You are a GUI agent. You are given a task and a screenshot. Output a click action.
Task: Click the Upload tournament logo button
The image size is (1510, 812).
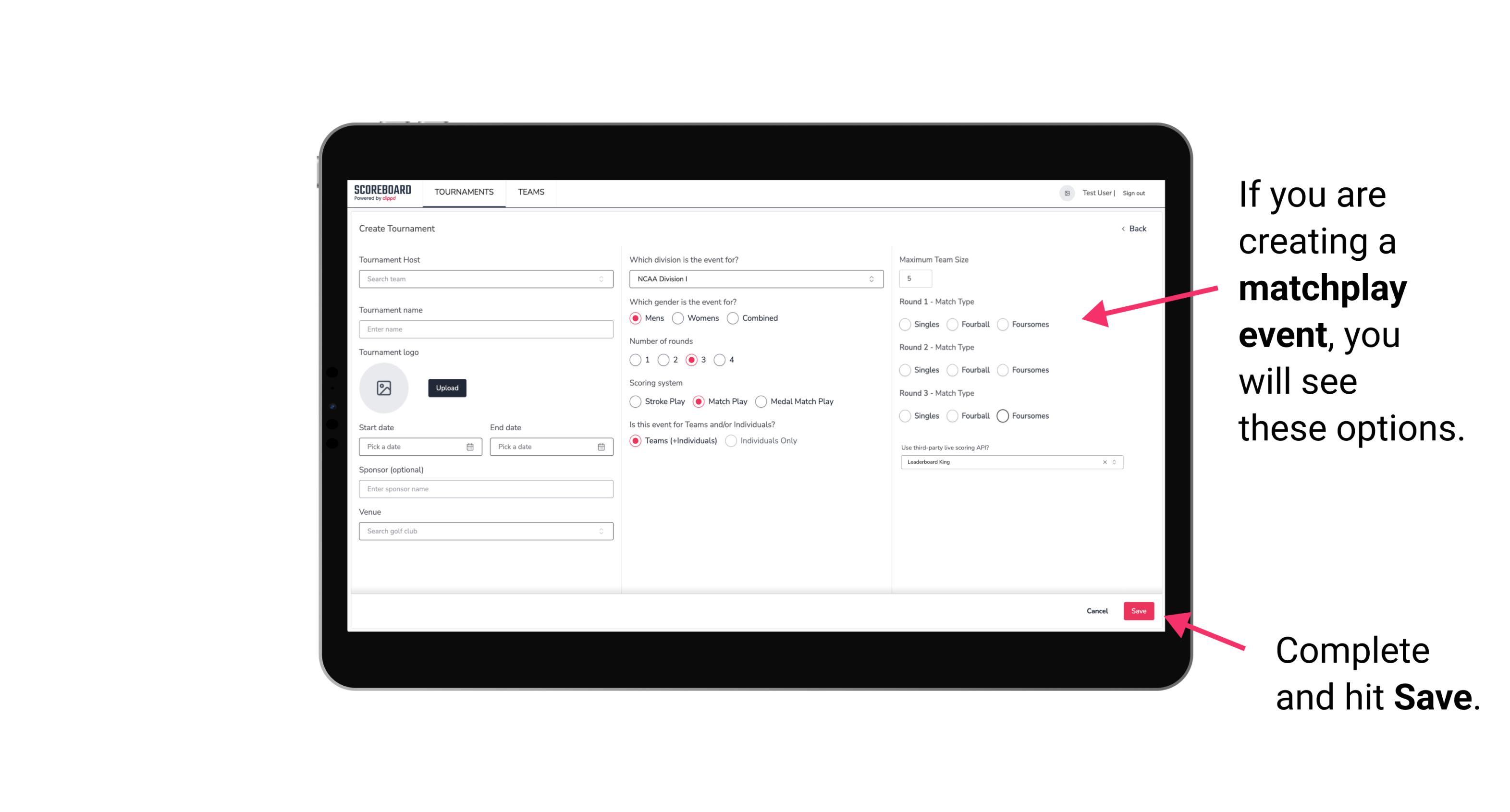(447, 388)
